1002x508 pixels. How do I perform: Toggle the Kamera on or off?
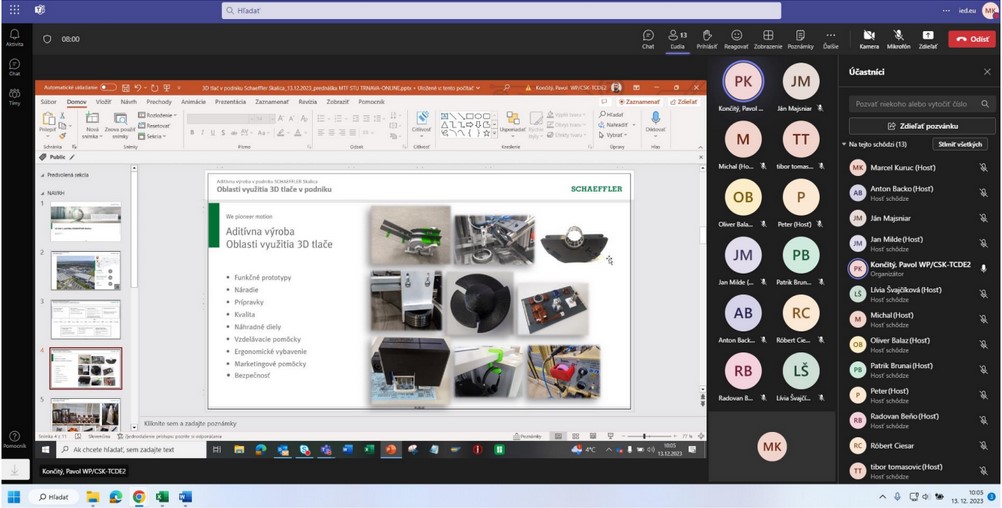(868, 36)
